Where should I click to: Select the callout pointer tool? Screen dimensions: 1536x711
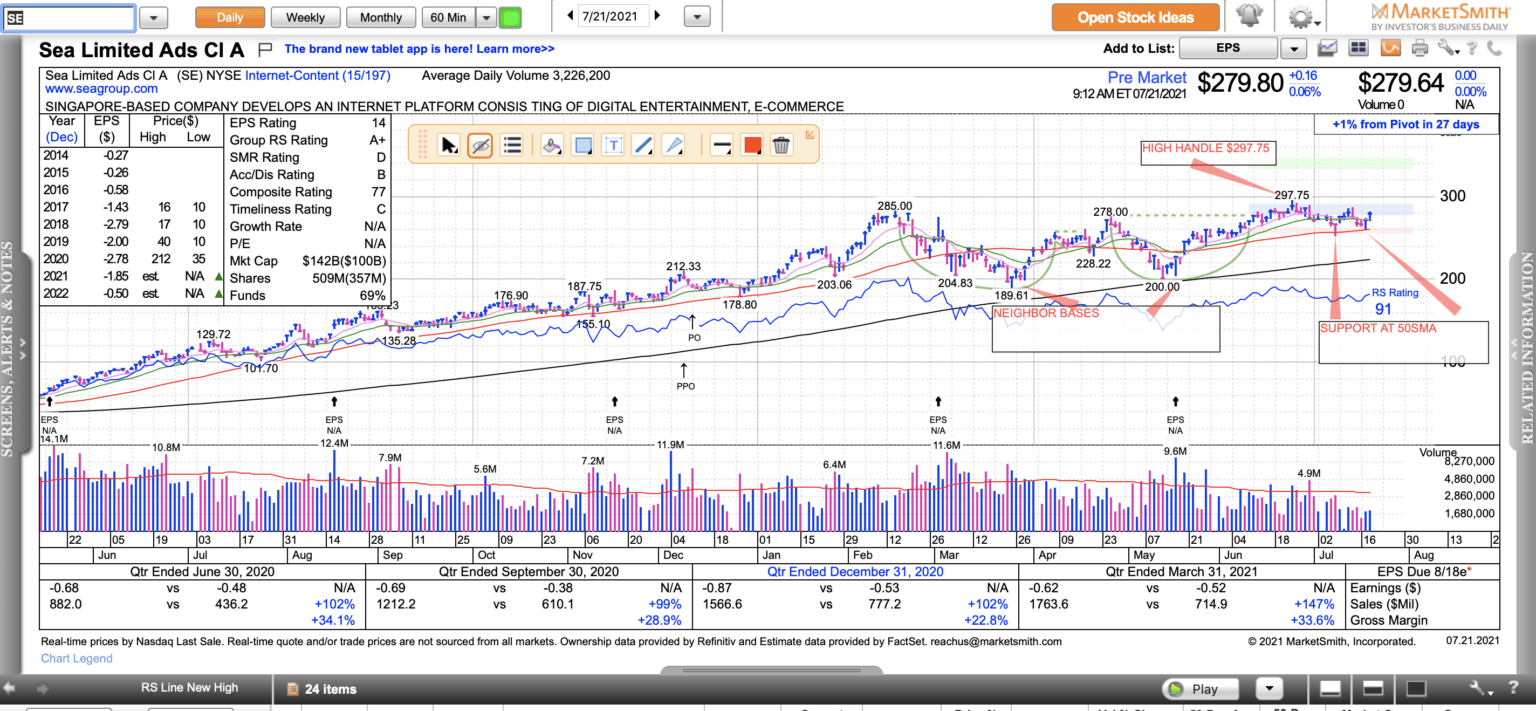[675, 145]
